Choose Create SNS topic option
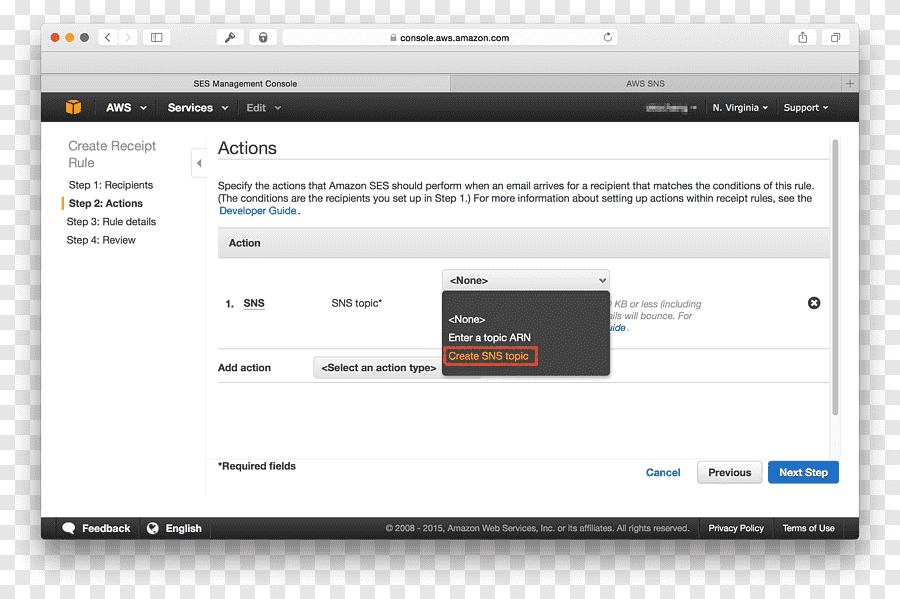The height and width of the screenshot is (599, 900). click(488, 356)
